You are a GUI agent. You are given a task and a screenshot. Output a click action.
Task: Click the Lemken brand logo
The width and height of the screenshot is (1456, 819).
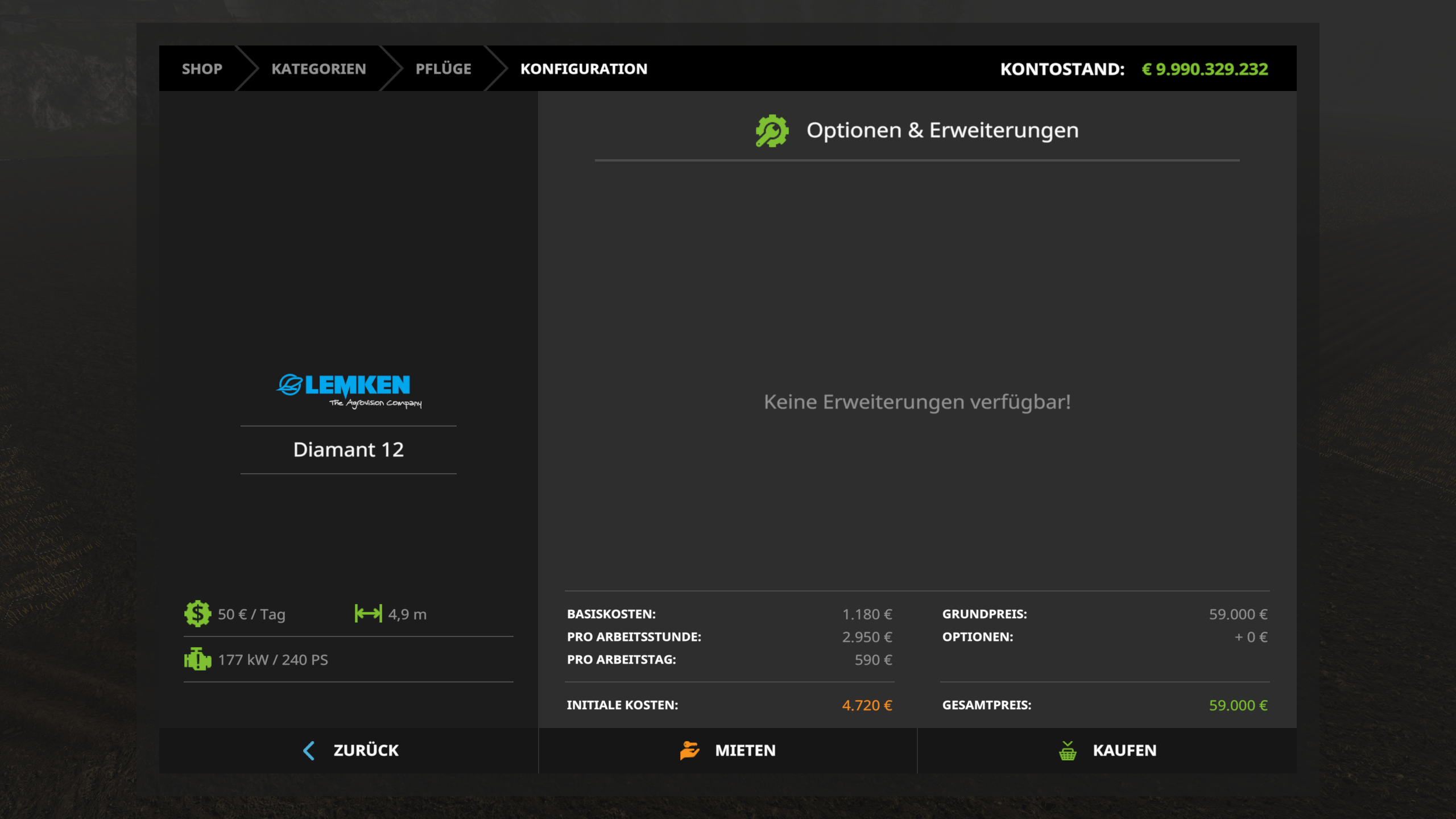[349, 390]
